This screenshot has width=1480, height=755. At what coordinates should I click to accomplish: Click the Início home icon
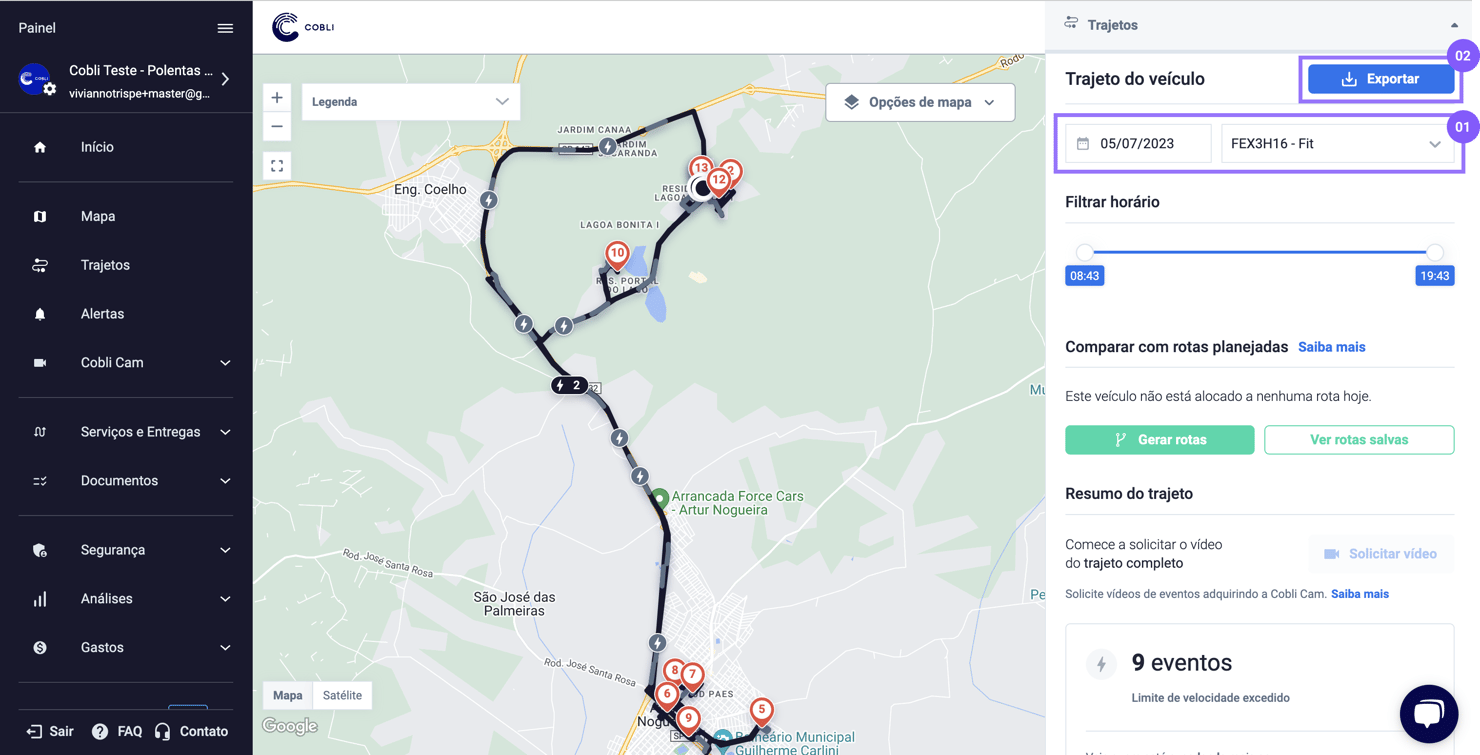tap(39, 146)
